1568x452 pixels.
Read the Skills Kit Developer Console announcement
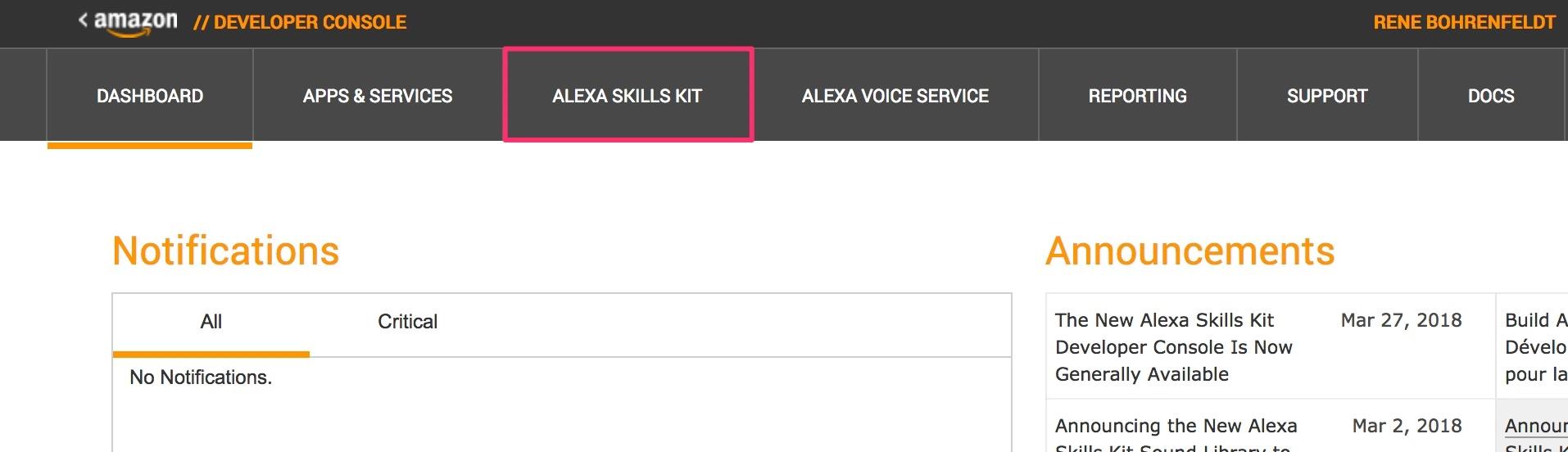1173,347
